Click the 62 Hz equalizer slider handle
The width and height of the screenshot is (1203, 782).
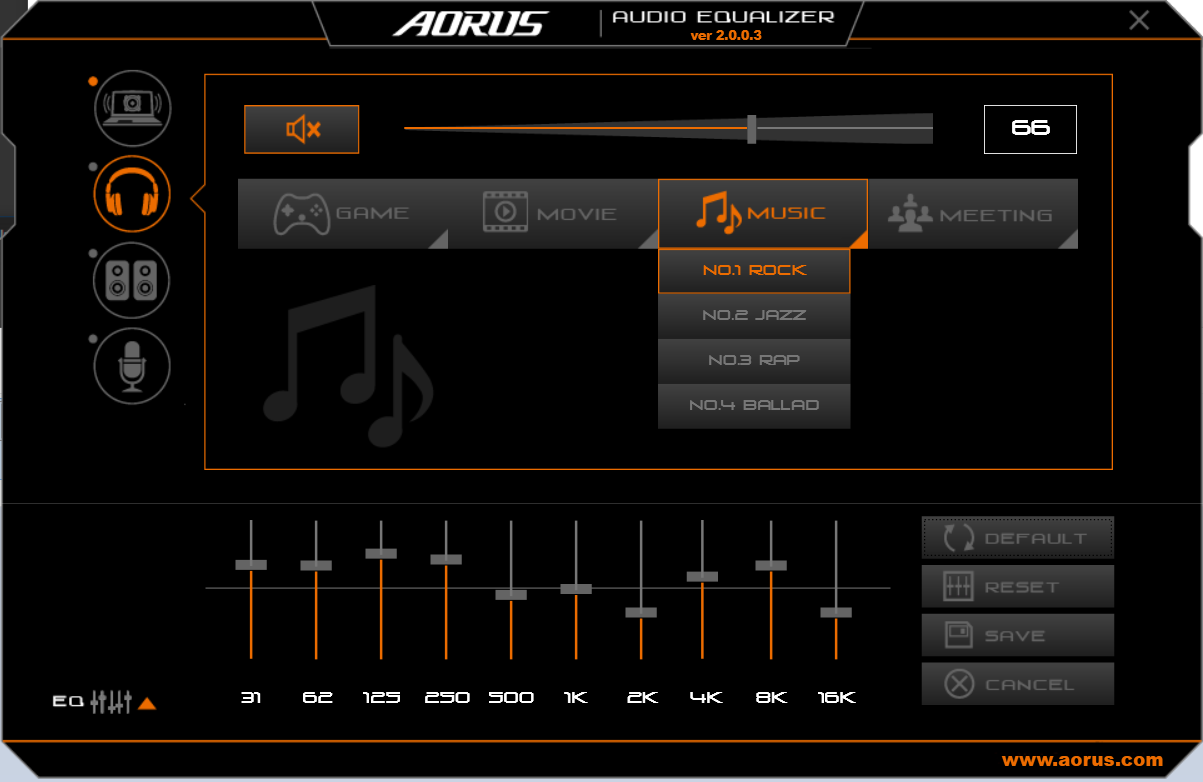click(316, 566)
